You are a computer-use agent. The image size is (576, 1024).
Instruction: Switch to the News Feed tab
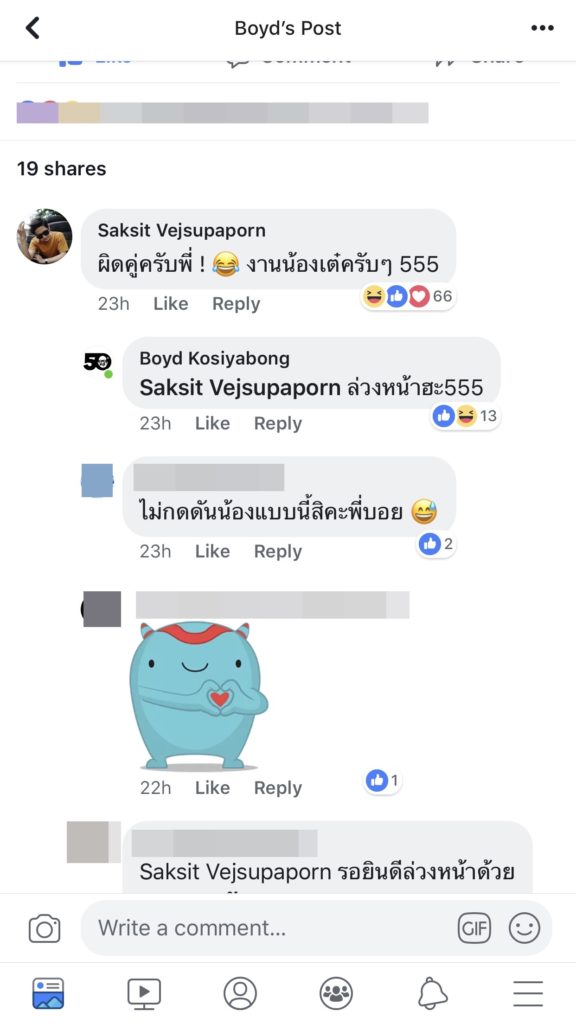[x=48, y=993]
